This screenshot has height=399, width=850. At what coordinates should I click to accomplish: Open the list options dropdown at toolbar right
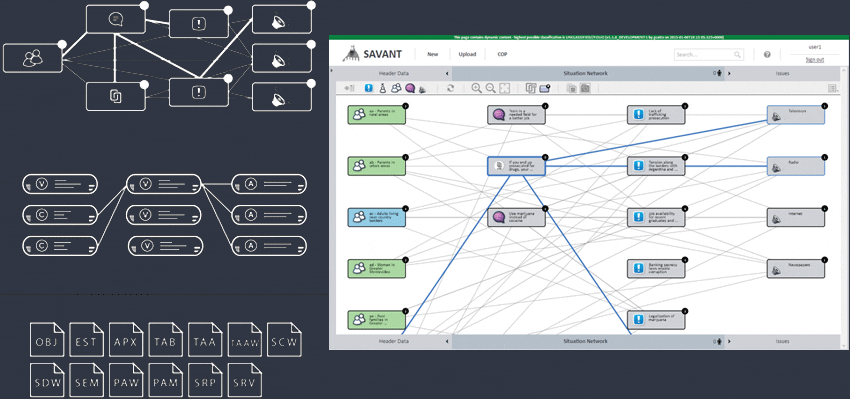coord(832,88)
